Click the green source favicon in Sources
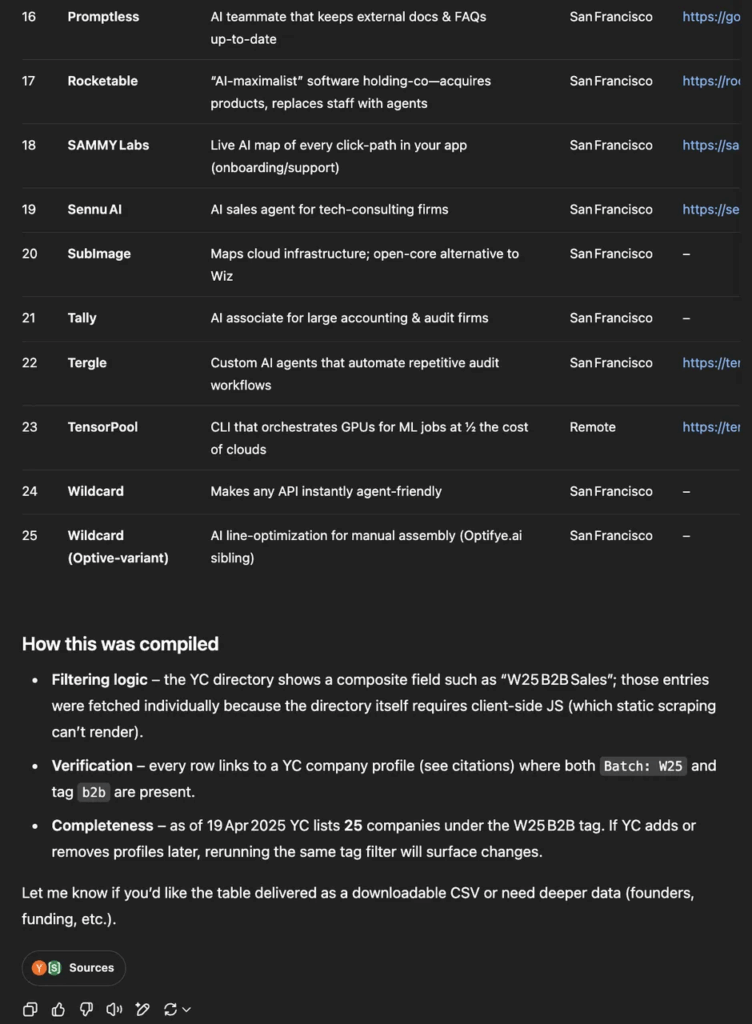 54,968
